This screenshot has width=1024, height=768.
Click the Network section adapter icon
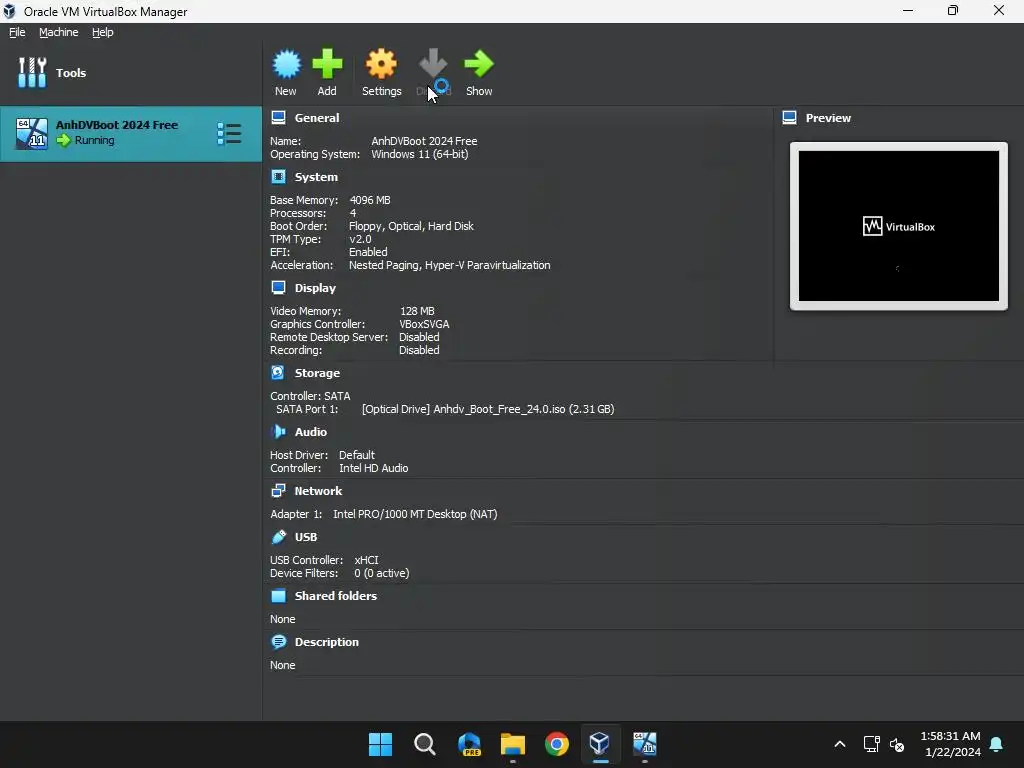click(x=278, y=490)
